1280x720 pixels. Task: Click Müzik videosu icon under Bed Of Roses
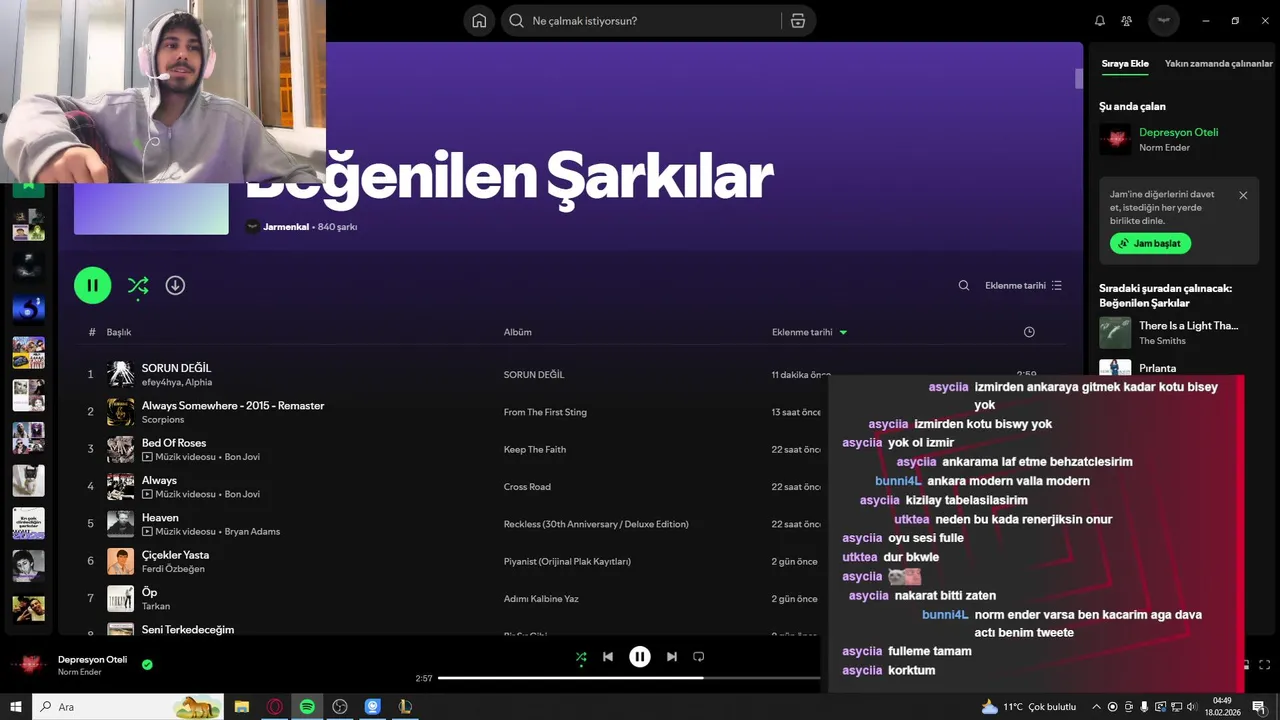[x=147, y=457]
